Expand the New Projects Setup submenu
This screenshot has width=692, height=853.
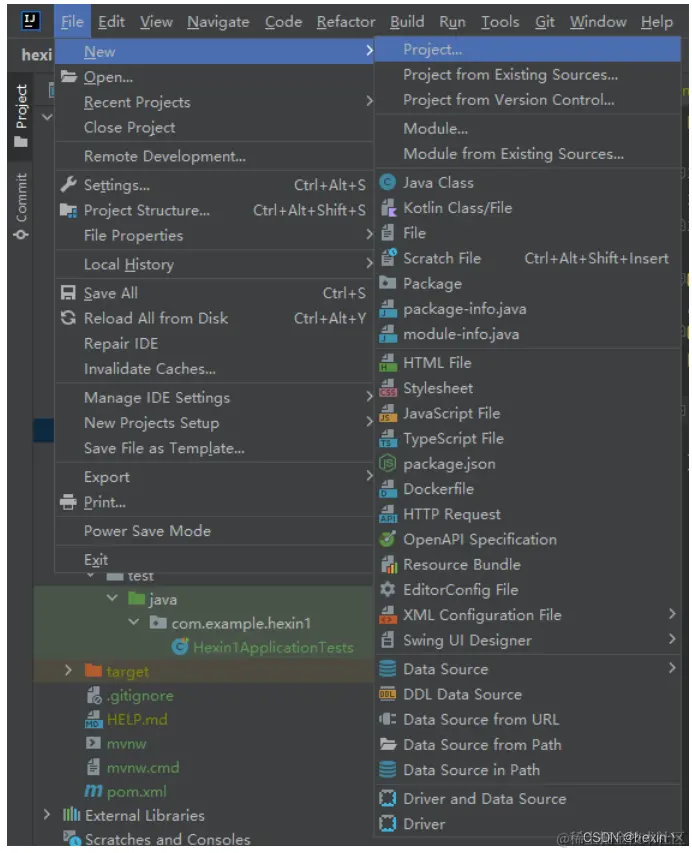(x=369, y=422)
